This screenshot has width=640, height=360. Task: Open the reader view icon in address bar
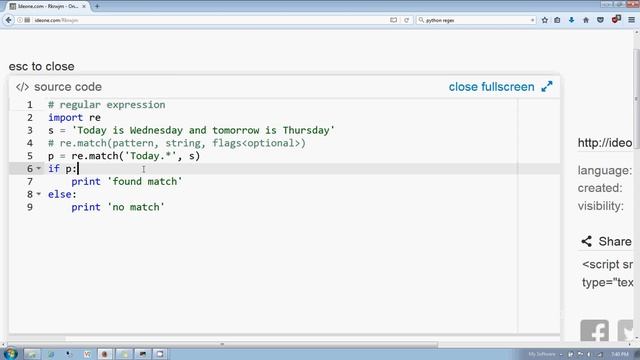393,20
